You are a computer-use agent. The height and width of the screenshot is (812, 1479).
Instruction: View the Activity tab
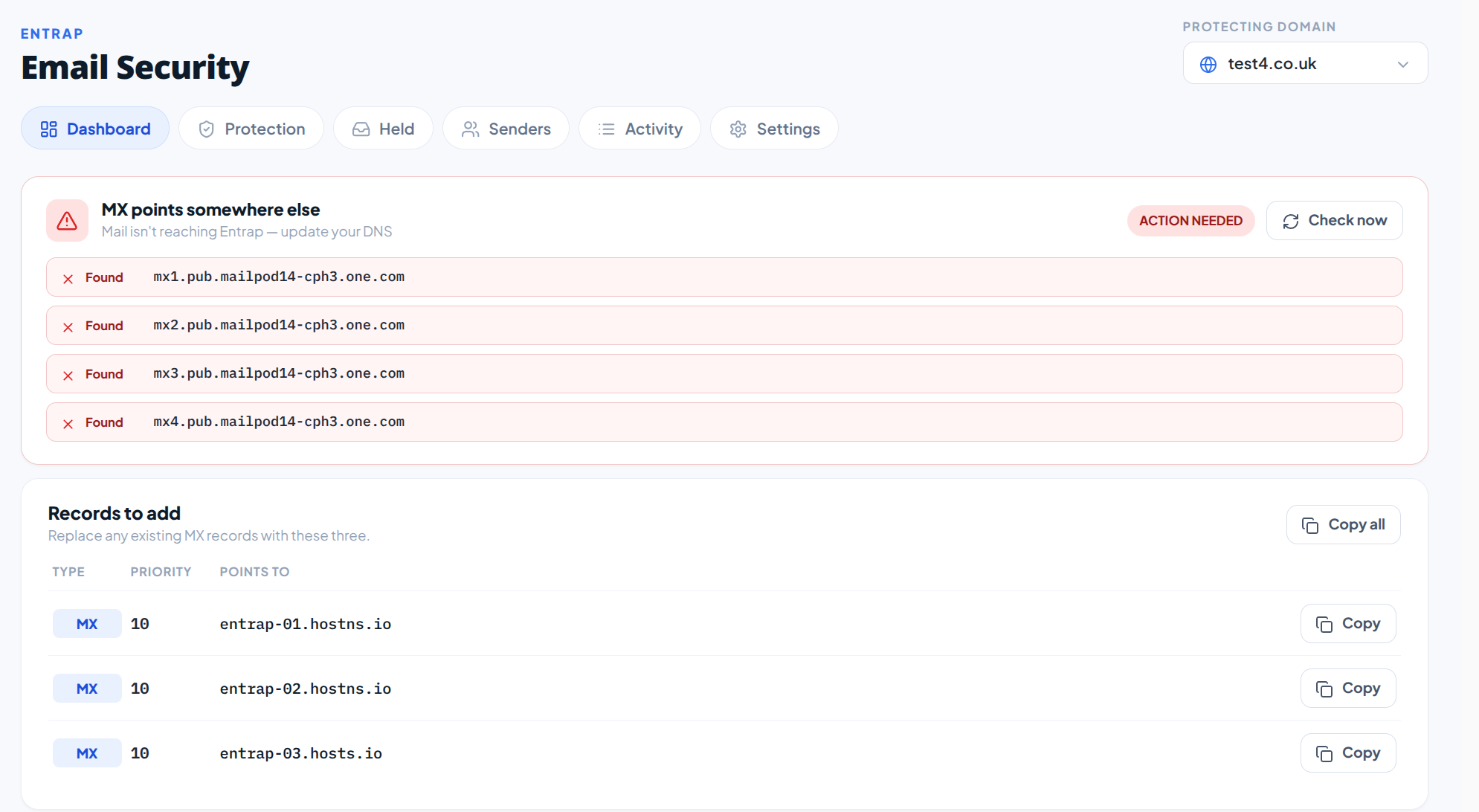[639, 129]
